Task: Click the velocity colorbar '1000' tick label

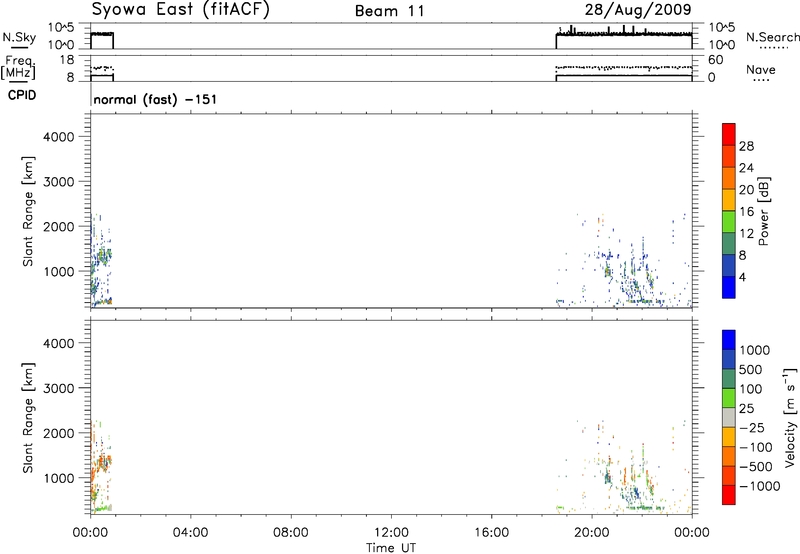Action: (754, 350)
